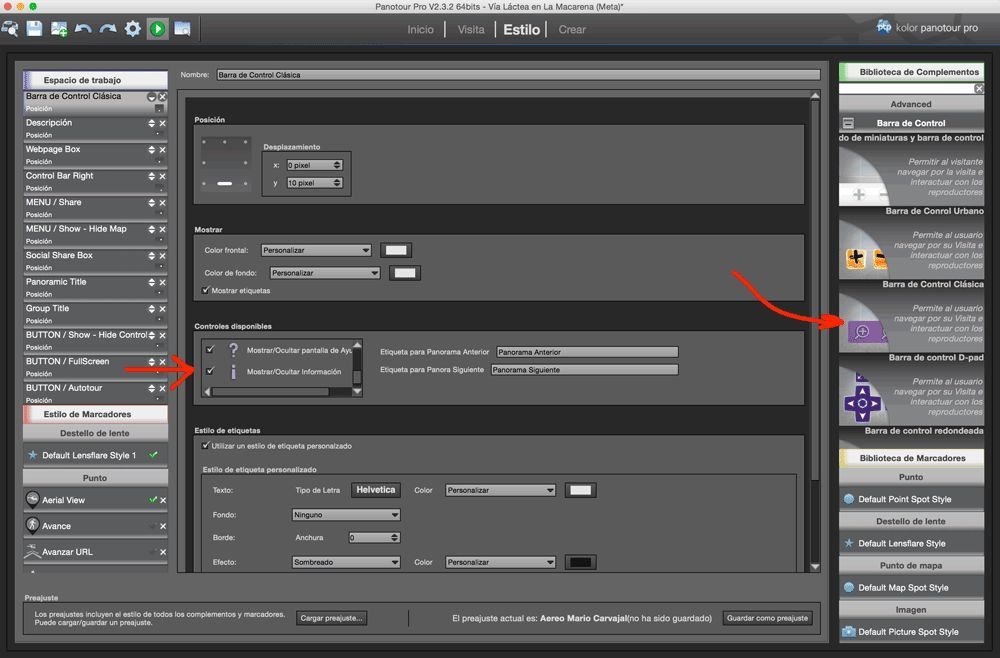This screenshot has width=1000, height=658.
Task: Toggle the Default Lensflare Style 1 checkmark
Action: click(153, 455)
